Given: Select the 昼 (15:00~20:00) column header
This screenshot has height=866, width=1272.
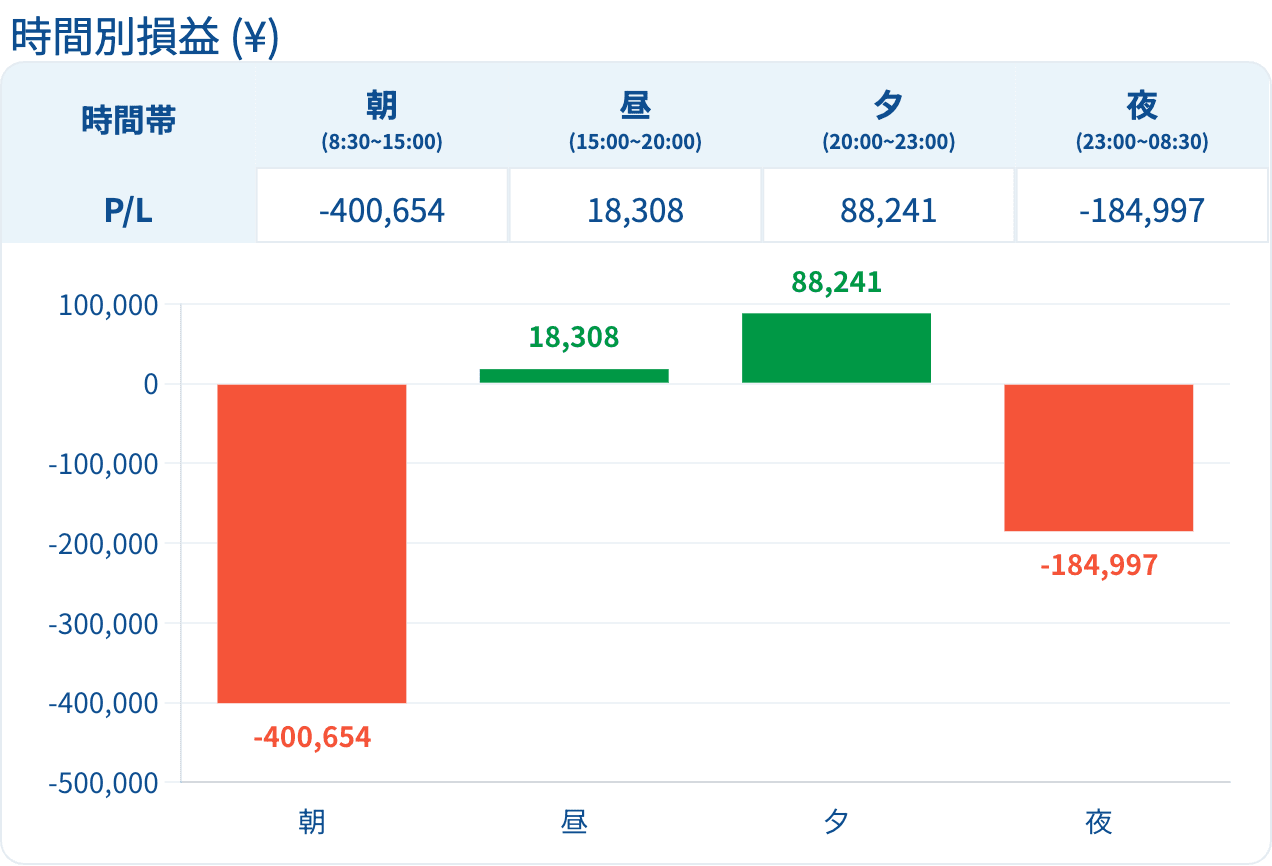Looking at the screenshot, I should 635,121.
